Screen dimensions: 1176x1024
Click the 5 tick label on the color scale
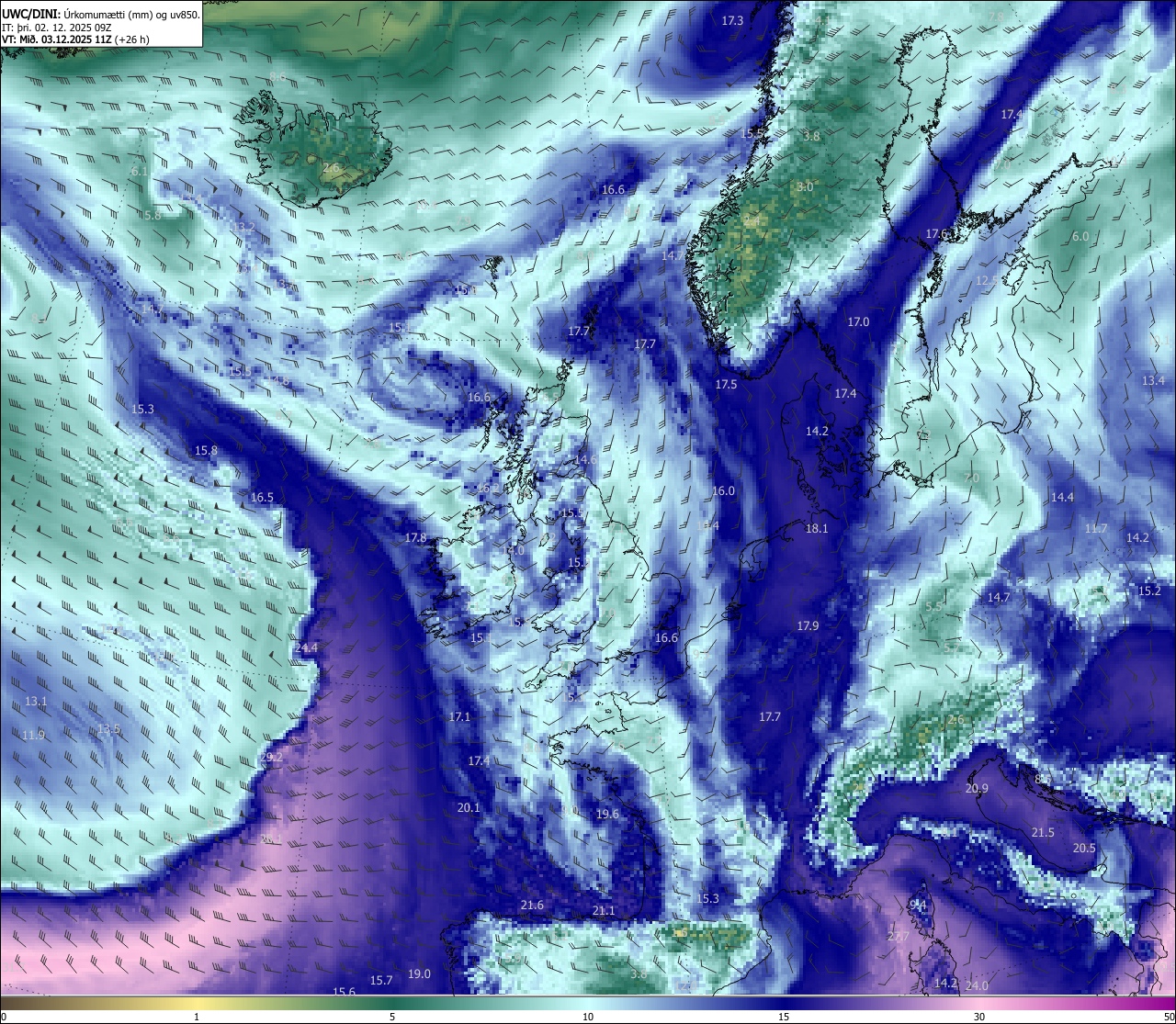tap(392, 1017)
